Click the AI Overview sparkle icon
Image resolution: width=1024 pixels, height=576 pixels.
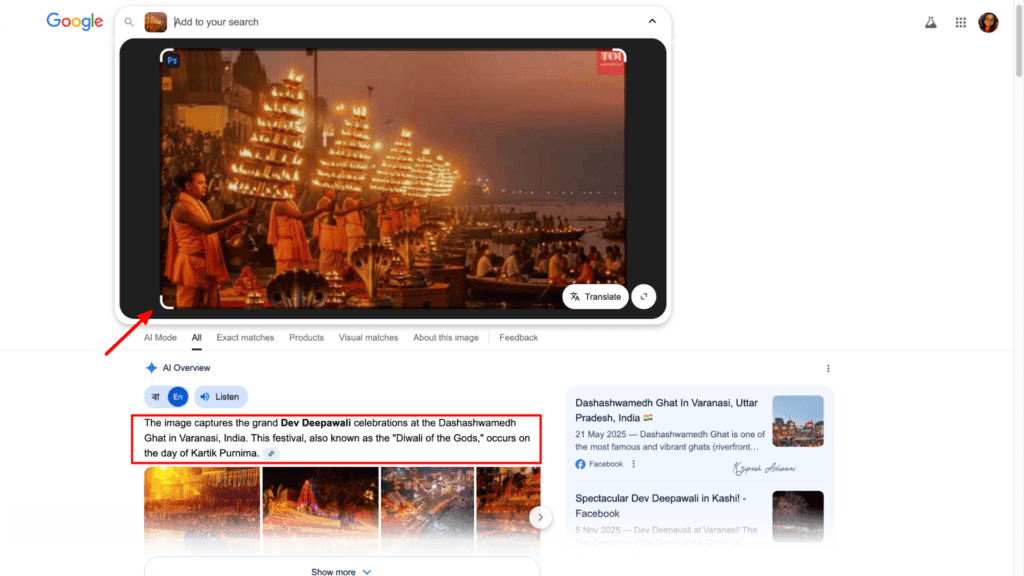tap(150, 367)
